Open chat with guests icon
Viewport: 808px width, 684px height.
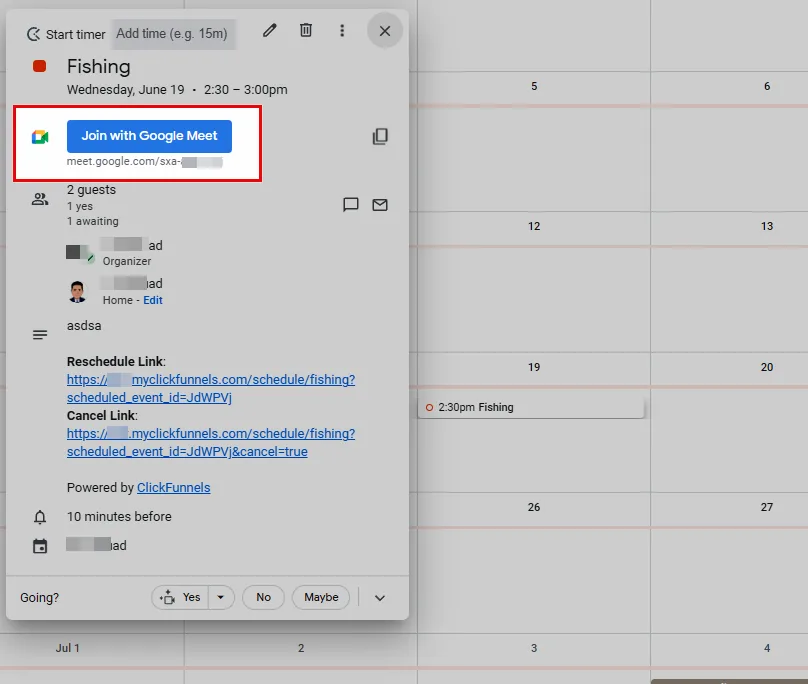point(351,205)
